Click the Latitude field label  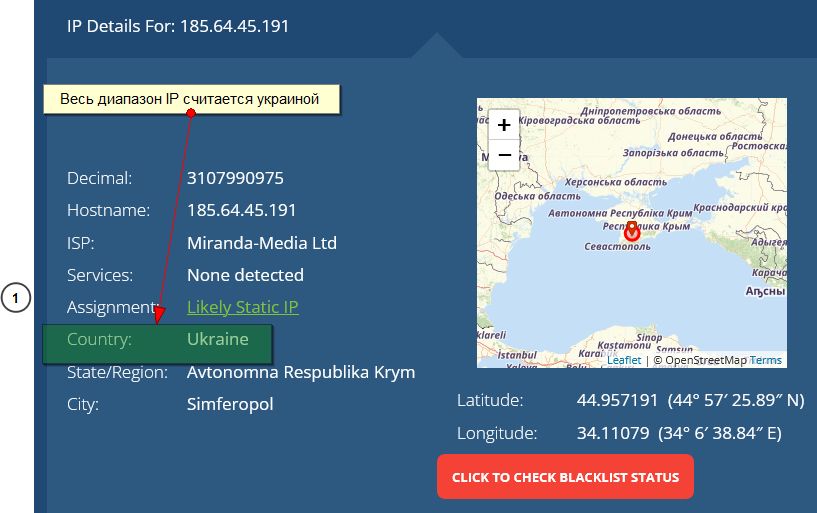490,400
